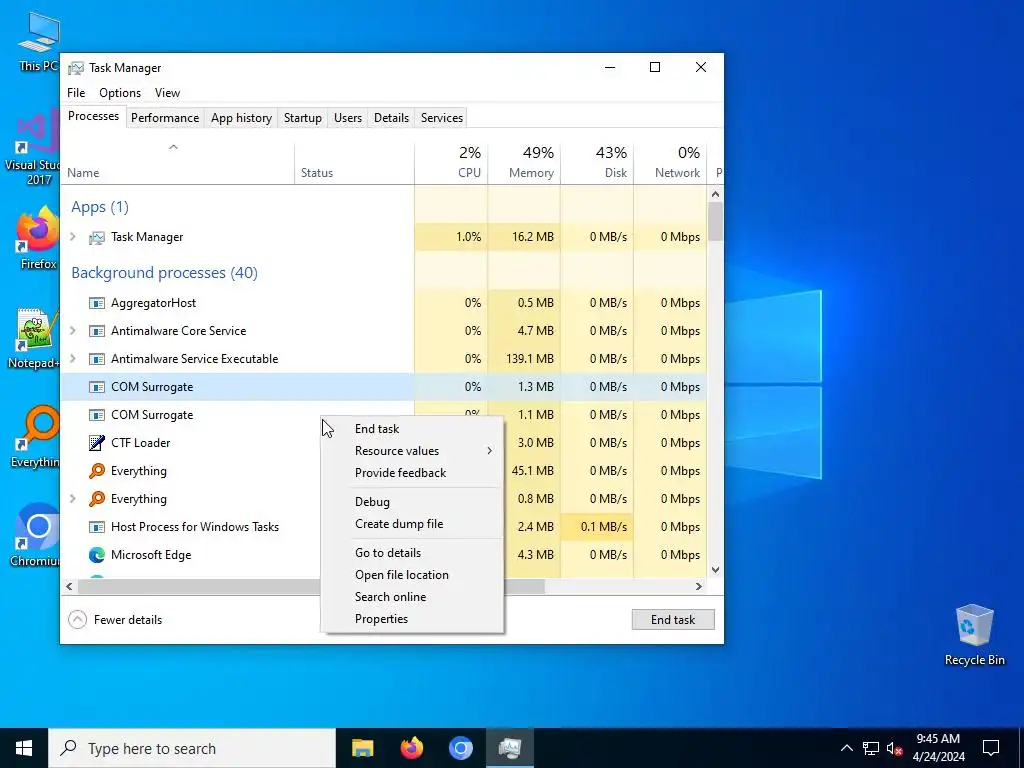This screenshot has height=768, width=1024.
Task: Open Properties from context menu
Action: coord(412,619)
